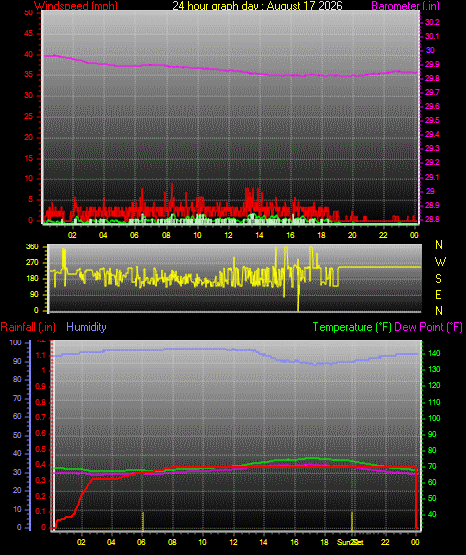Click the '28.9' barometer axis value
Viewport: 466px width, 555px height.
click(432, 205)
